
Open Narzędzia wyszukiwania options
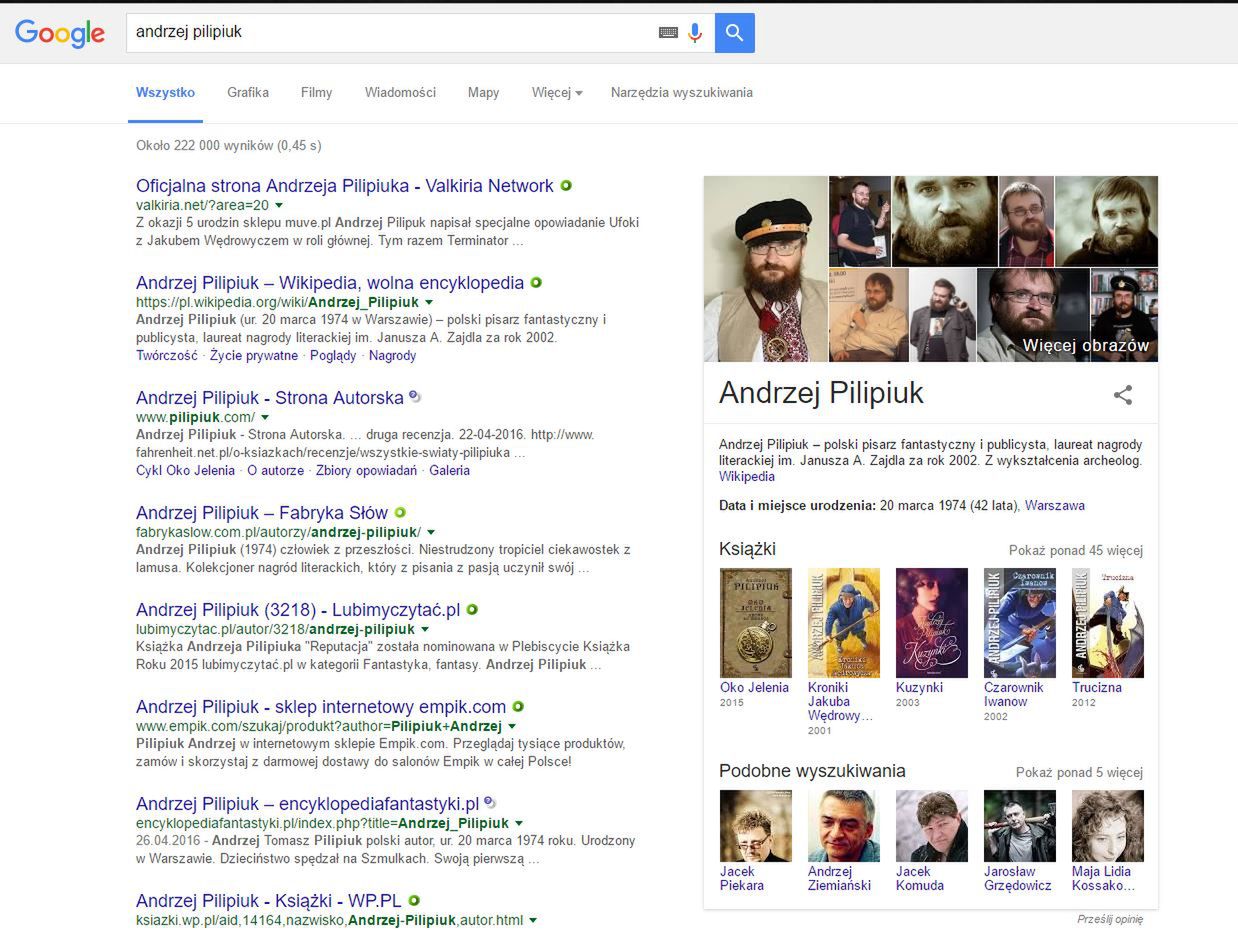click(682, 93)
